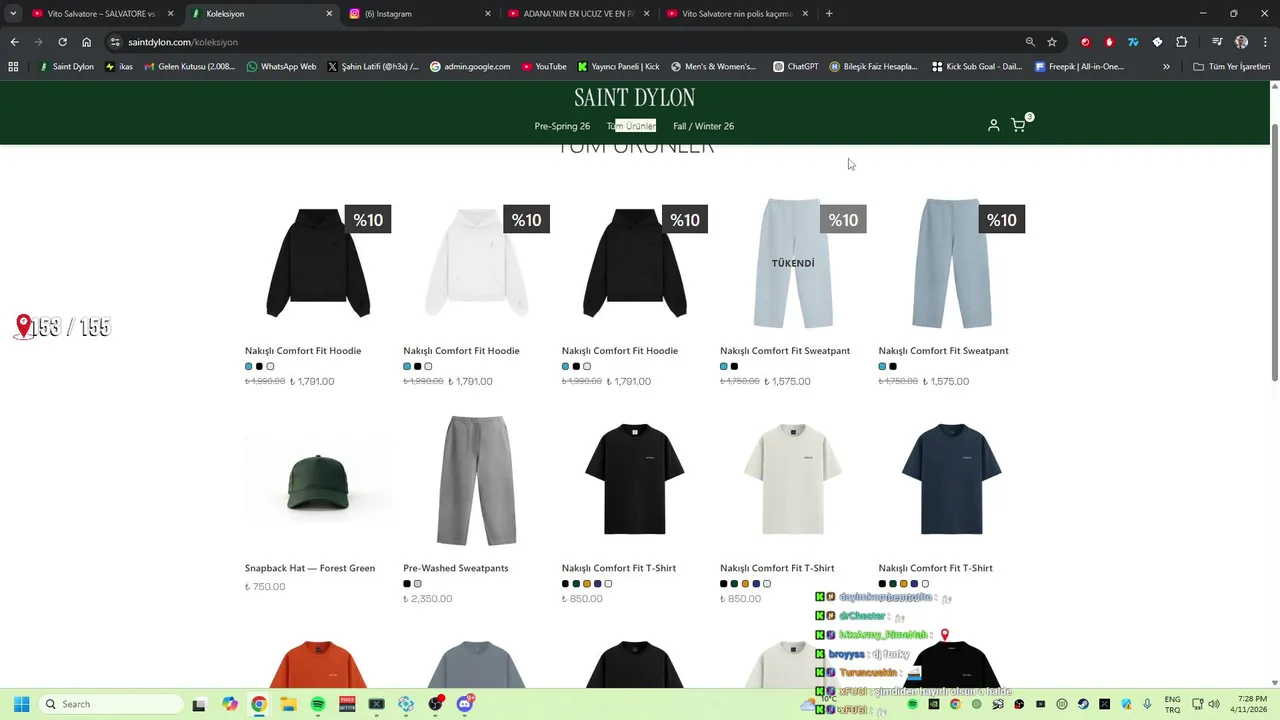
Task: Open the apps grid in bookmarks bar
Action: pyautogui.click(x=13, y=67)
